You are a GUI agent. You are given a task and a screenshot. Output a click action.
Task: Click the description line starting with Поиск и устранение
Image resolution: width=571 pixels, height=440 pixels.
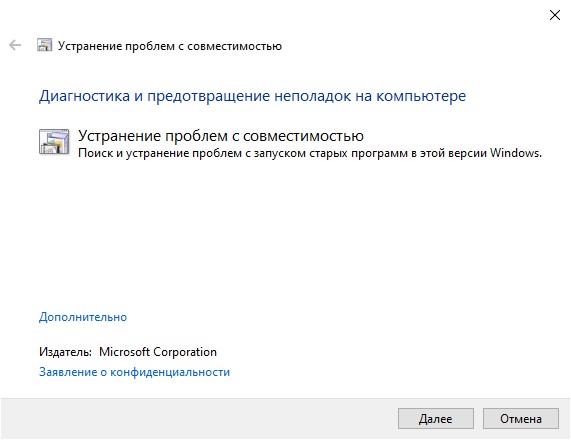310,153
